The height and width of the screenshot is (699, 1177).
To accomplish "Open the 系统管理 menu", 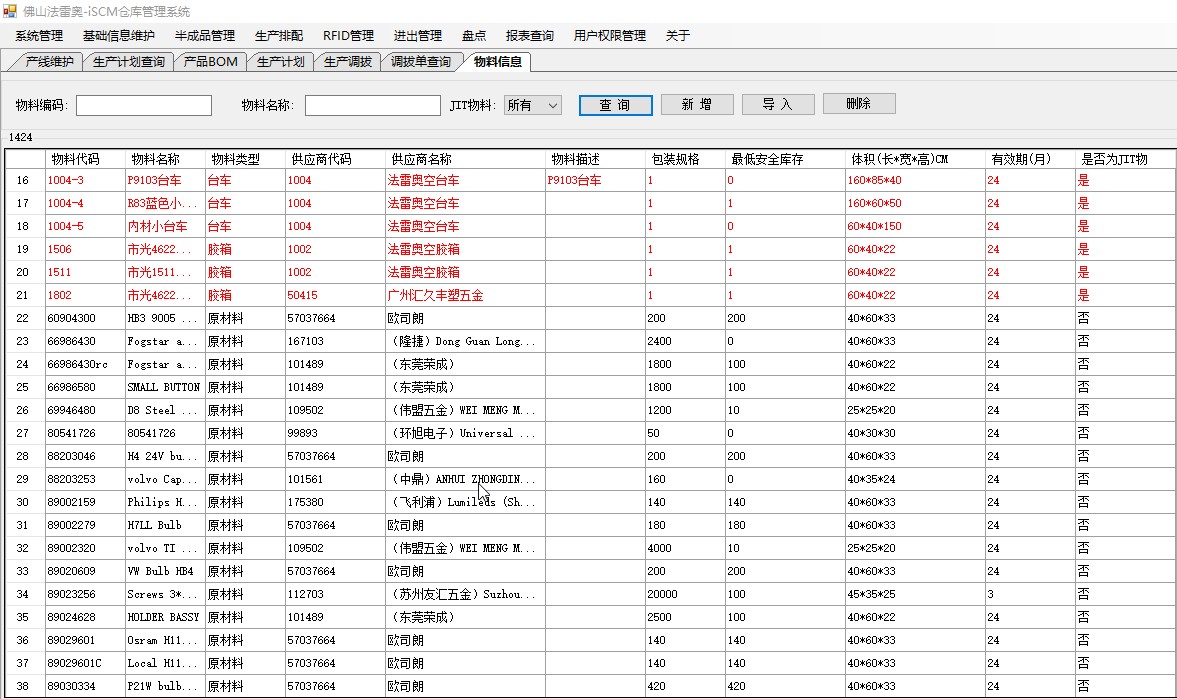I will (39, 35).
